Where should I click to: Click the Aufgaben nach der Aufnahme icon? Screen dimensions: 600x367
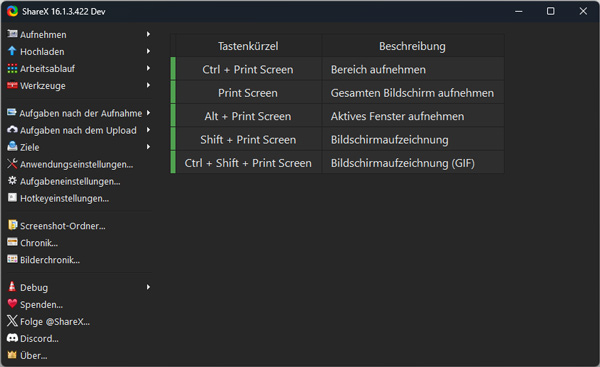coord(12,113)
